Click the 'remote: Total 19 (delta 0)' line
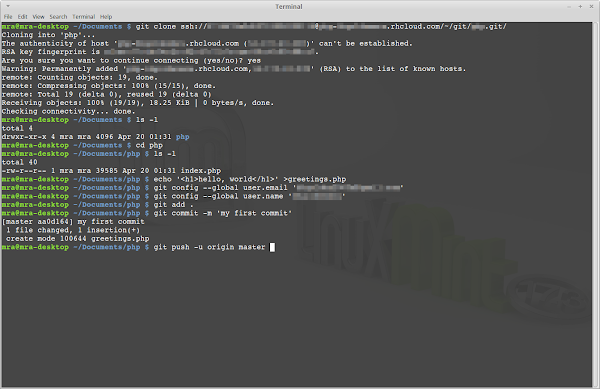 (x=106, y=94)
